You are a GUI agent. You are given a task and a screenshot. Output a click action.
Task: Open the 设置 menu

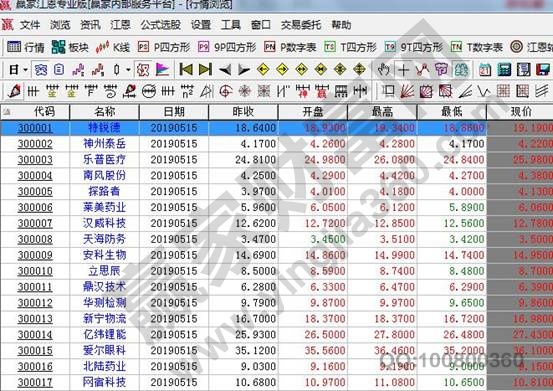tap(201, 25)
